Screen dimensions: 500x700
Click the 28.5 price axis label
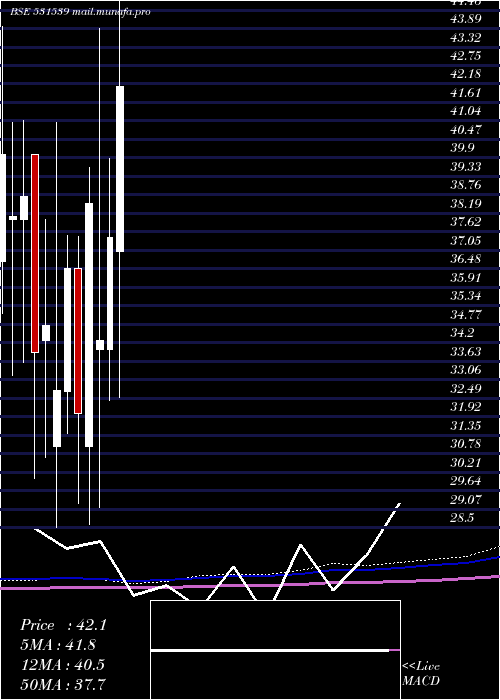click(x=462, y=518)
